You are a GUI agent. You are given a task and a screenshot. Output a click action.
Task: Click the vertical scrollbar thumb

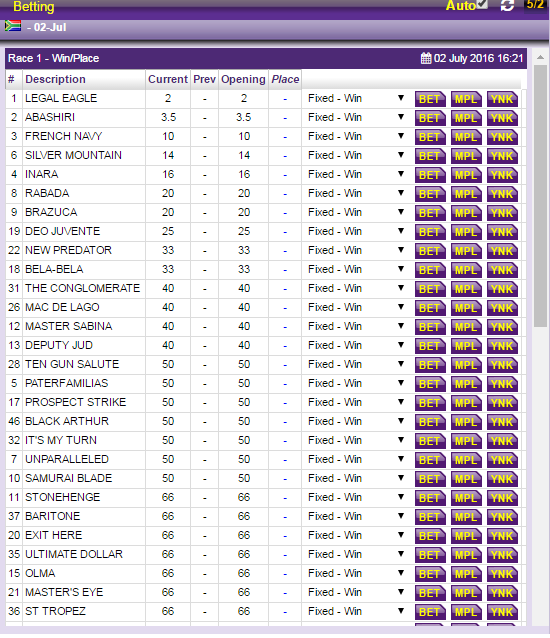coord(540,195)
